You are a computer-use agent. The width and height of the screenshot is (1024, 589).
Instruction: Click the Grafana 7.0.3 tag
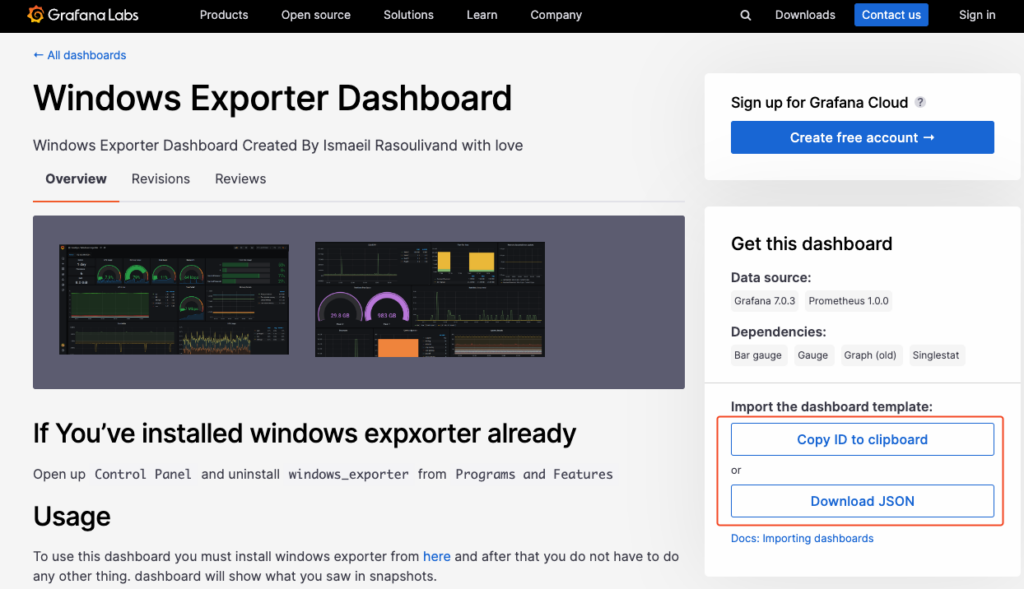(765, 301)
